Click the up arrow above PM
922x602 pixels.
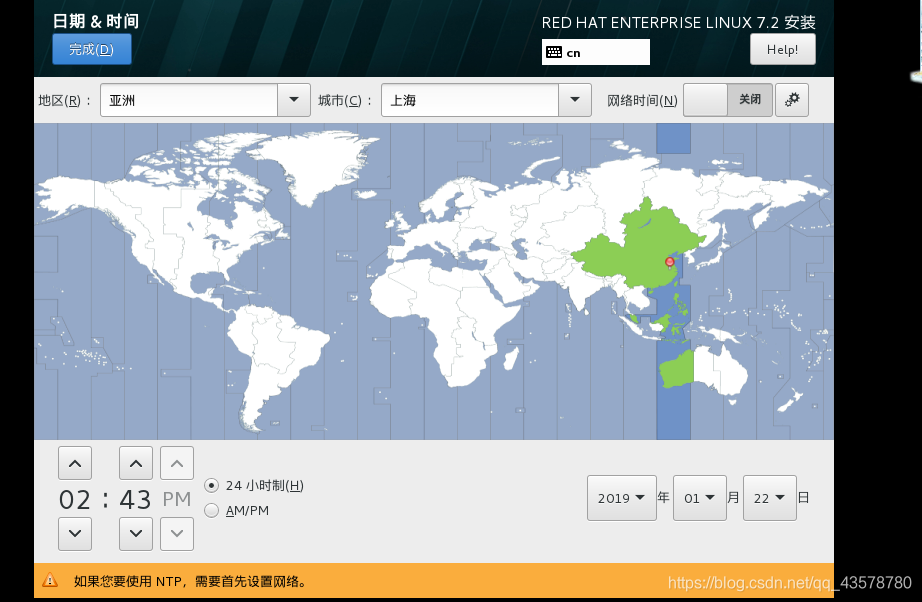click(x=177, y=463)
